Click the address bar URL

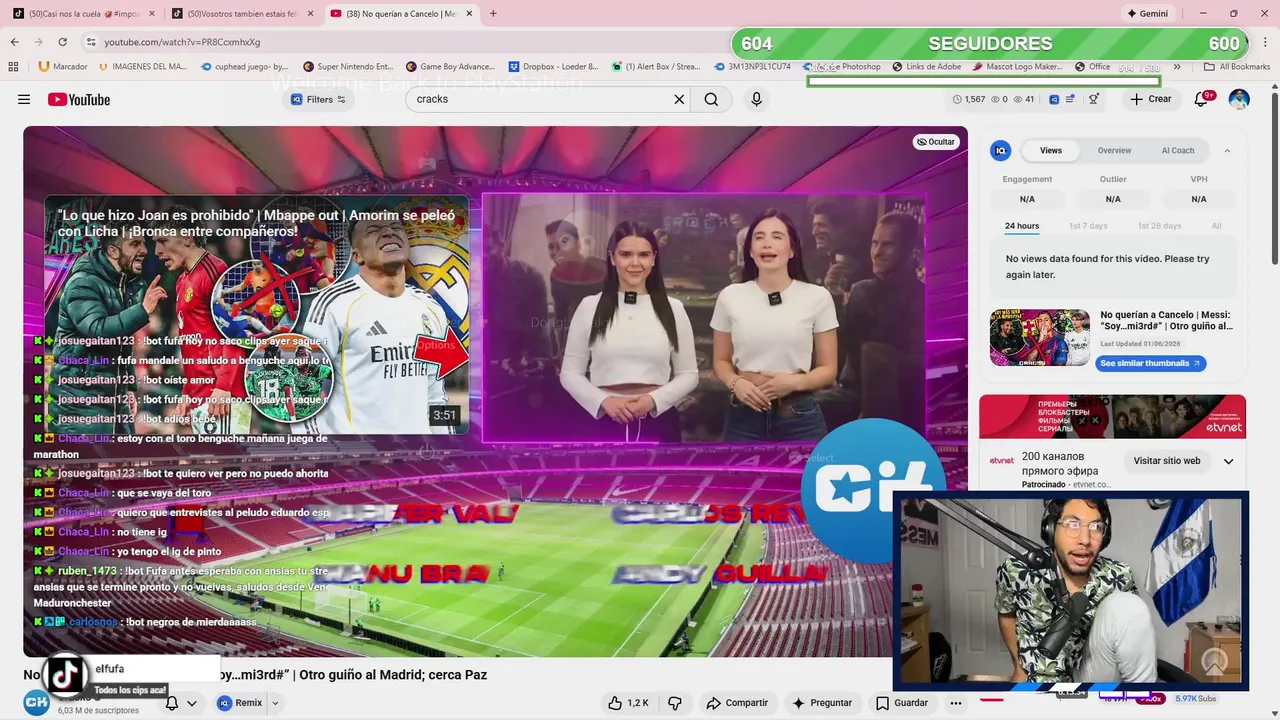point(182,42)
